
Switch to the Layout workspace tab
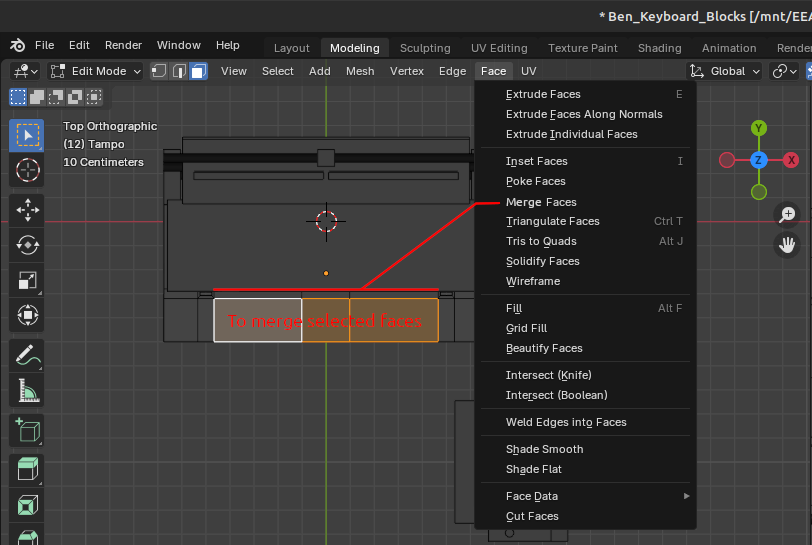(x=292, y=48)
